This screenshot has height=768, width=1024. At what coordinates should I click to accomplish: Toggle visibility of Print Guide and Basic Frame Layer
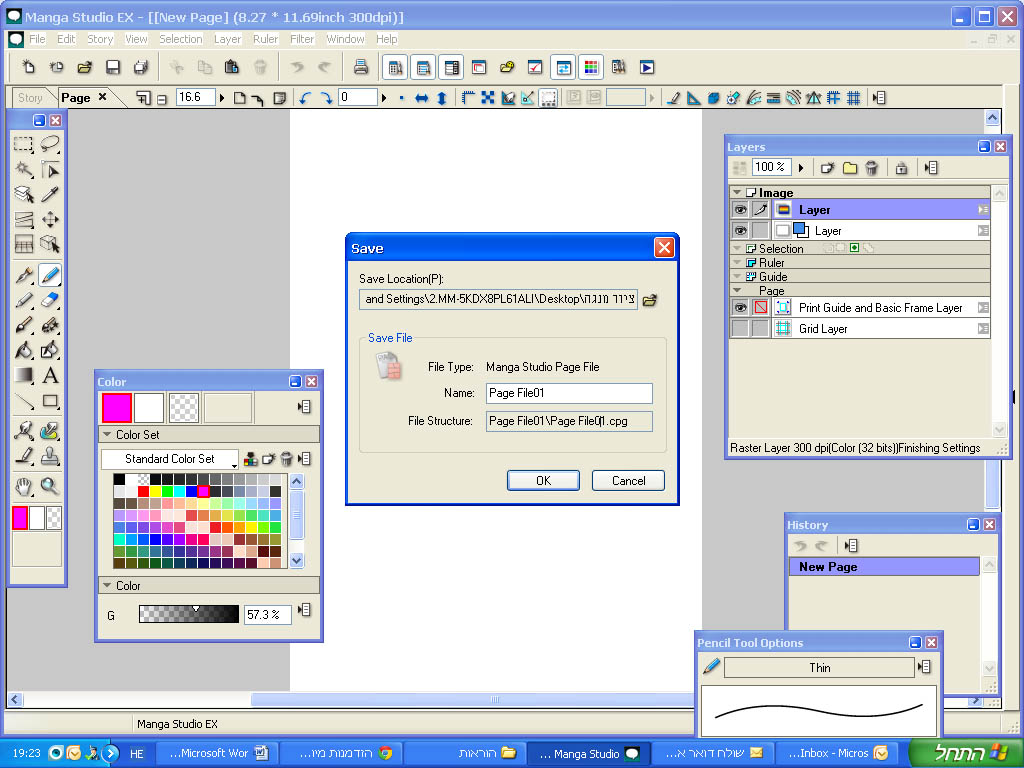click(740, 308)
